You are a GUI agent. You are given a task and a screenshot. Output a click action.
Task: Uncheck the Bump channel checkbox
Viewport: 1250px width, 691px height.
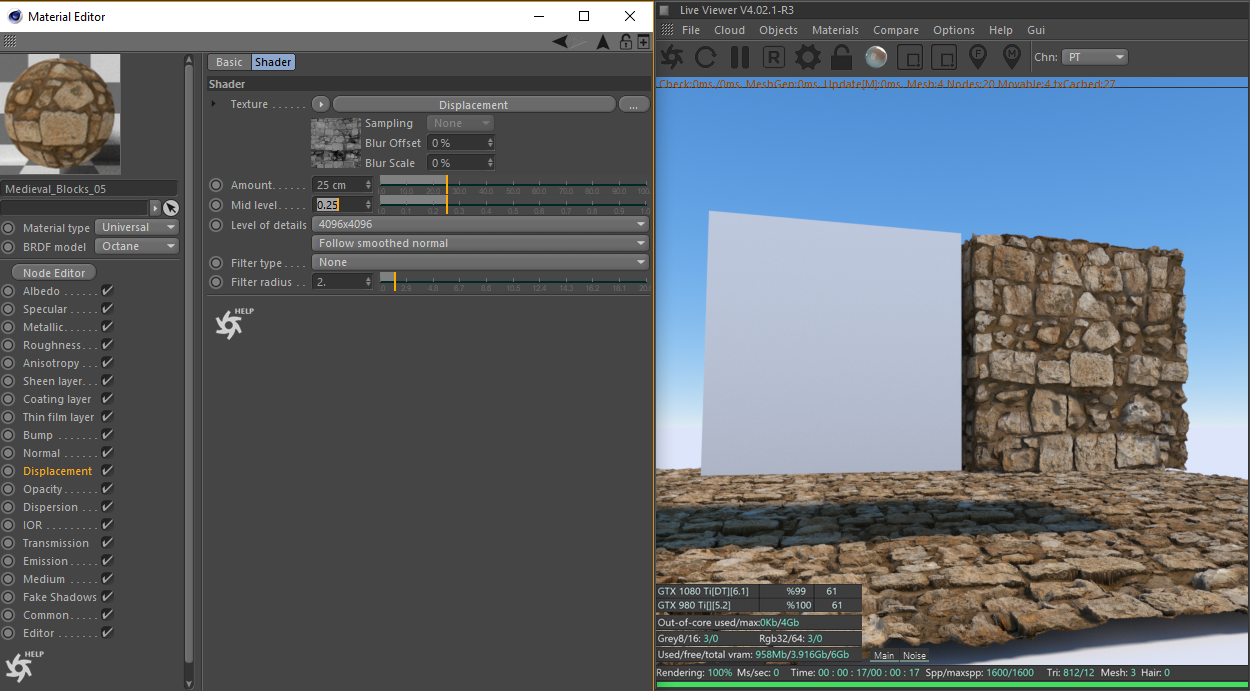point(107,435)
